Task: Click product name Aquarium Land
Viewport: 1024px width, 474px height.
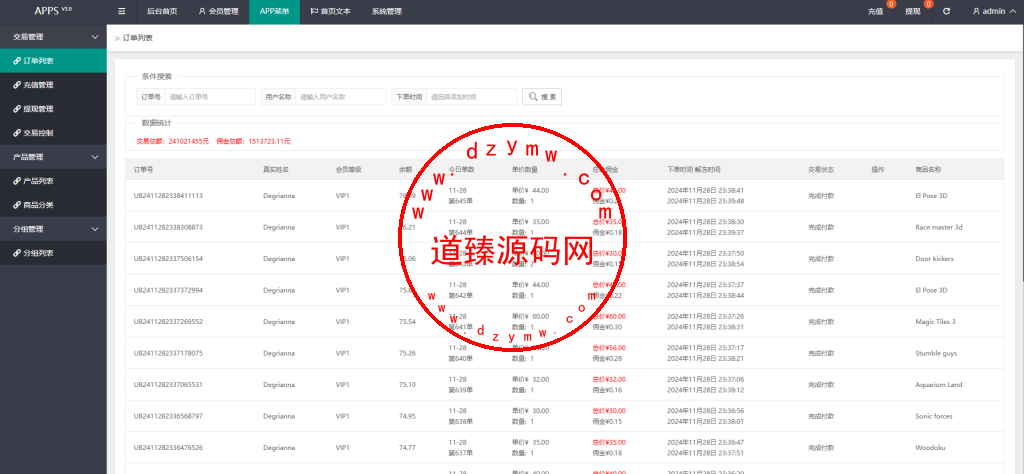Action: pos(939,385)
